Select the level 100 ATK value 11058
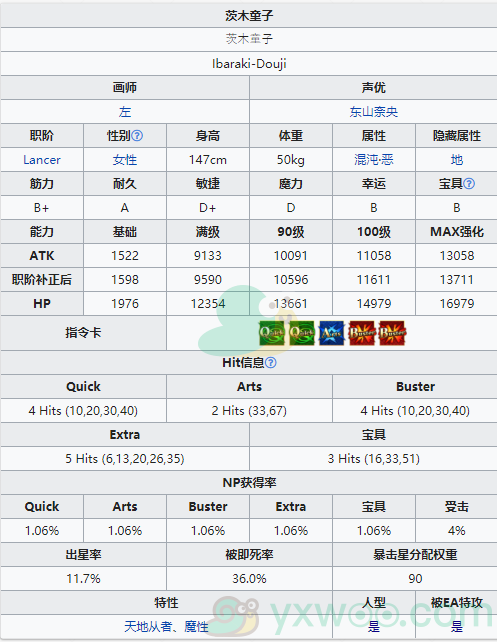This screenshot has width=497, height=642. 374,255
